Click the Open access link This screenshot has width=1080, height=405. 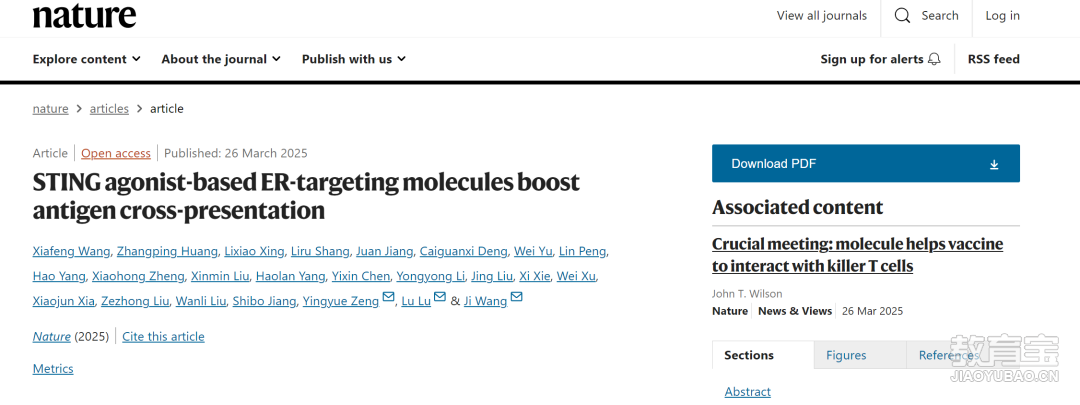tap(116, 154)
